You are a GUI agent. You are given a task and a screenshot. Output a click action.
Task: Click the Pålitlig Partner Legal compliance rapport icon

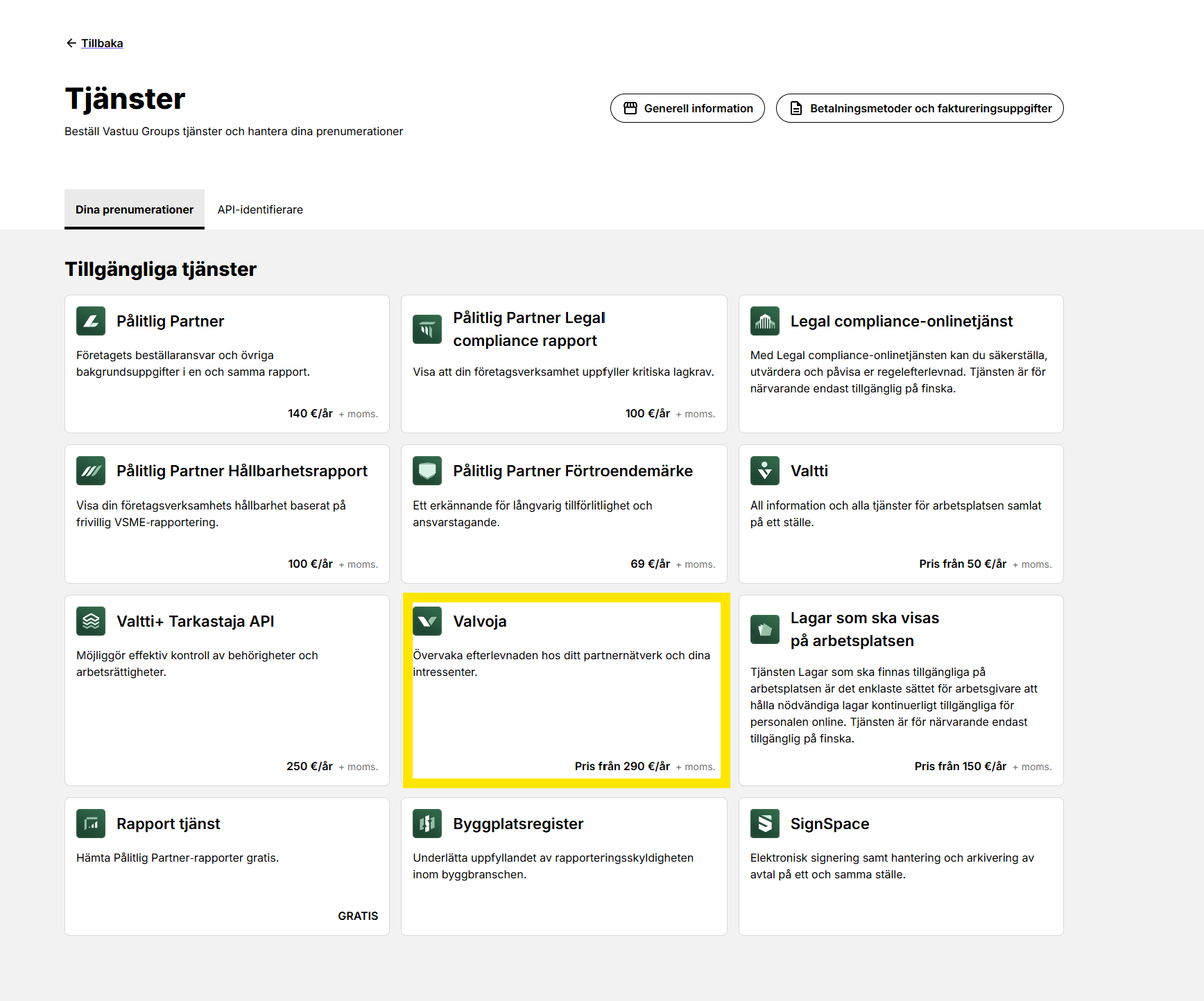pyautogui.click(x=427, y=329)
